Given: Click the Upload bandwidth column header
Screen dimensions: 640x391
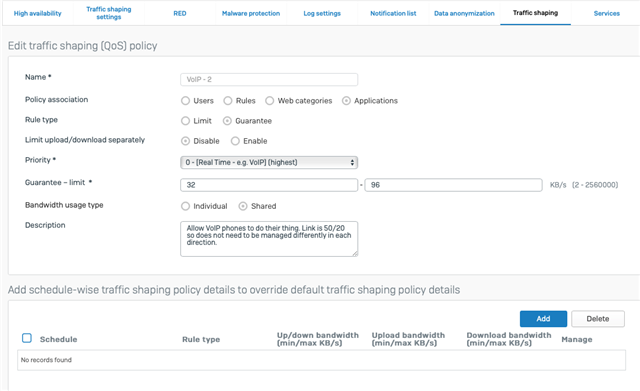Looking at the screenshot, I should [x=408, y=339].
